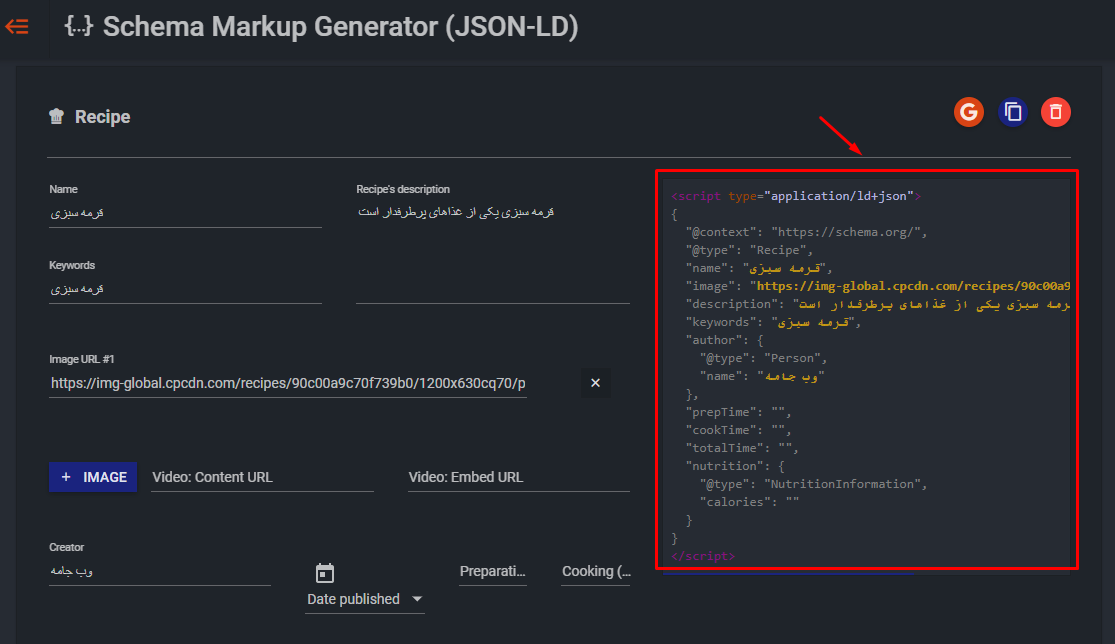The height and width of the screenshot is (644, 1115).
Task: Reset form with red trash icon
Action: point(1055,112)
